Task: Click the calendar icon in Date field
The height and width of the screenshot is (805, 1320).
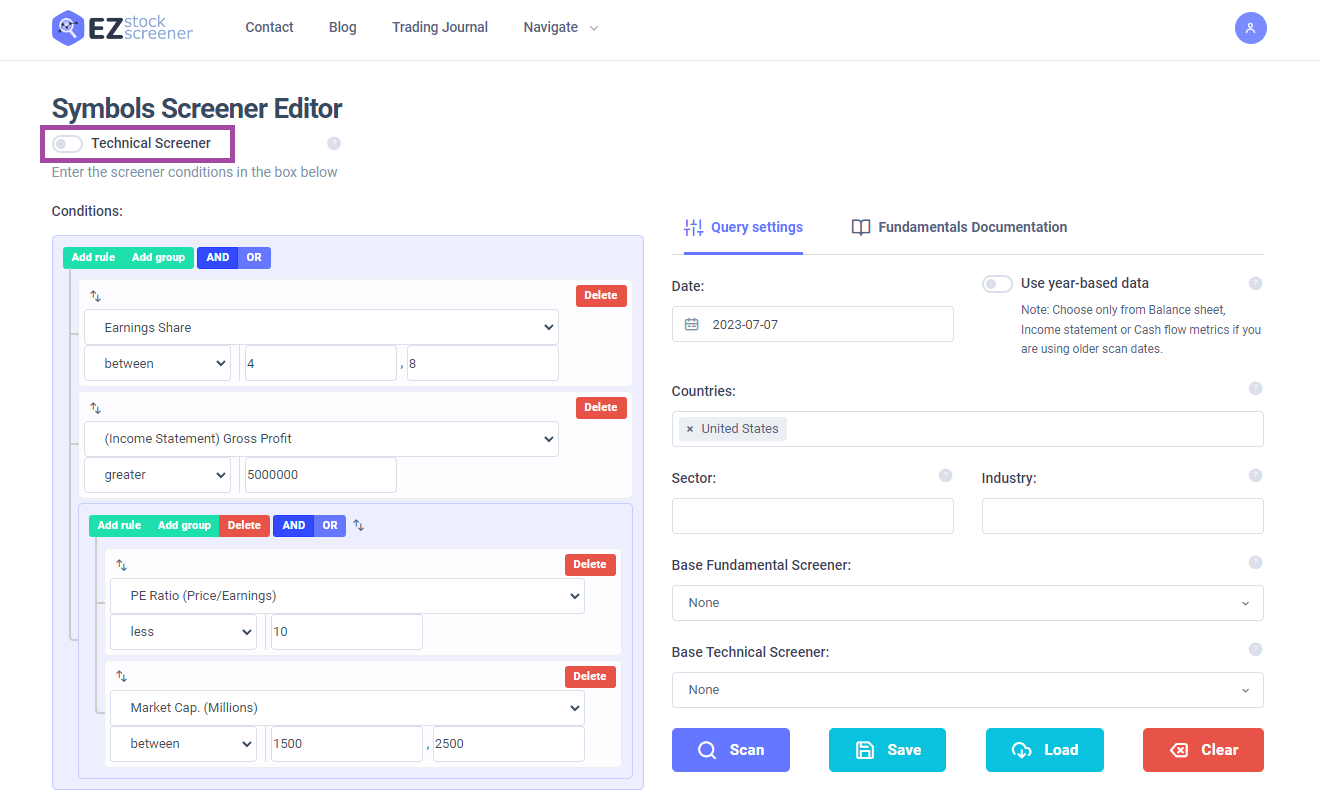Action: 691,324
